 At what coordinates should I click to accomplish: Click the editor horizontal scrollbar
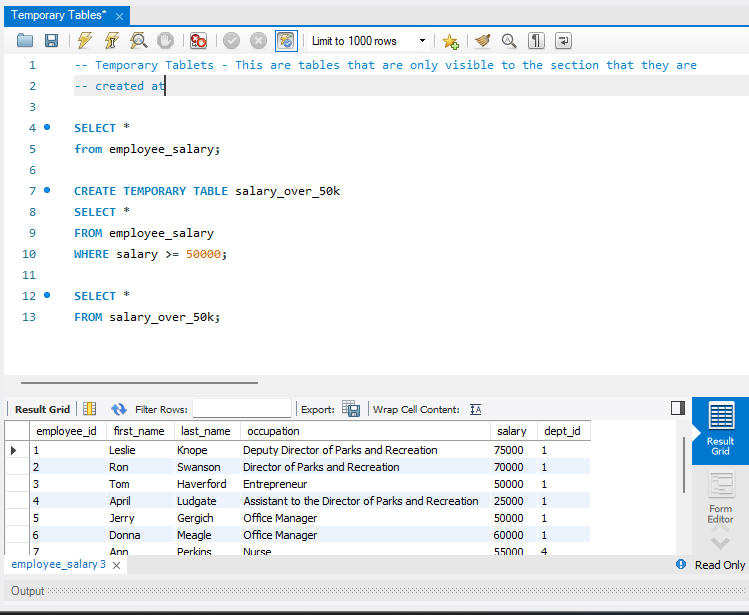pyautogui.click(x=139, y=383)
